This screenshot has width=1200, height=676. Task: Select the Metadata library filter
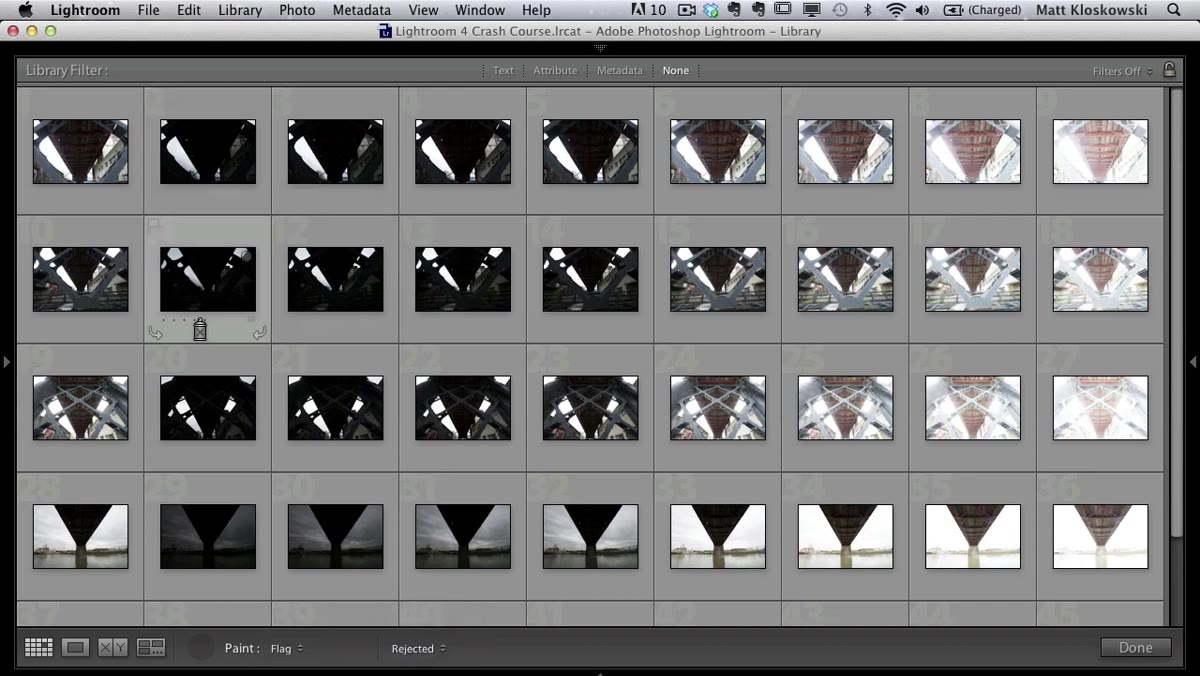pos(620,71)
